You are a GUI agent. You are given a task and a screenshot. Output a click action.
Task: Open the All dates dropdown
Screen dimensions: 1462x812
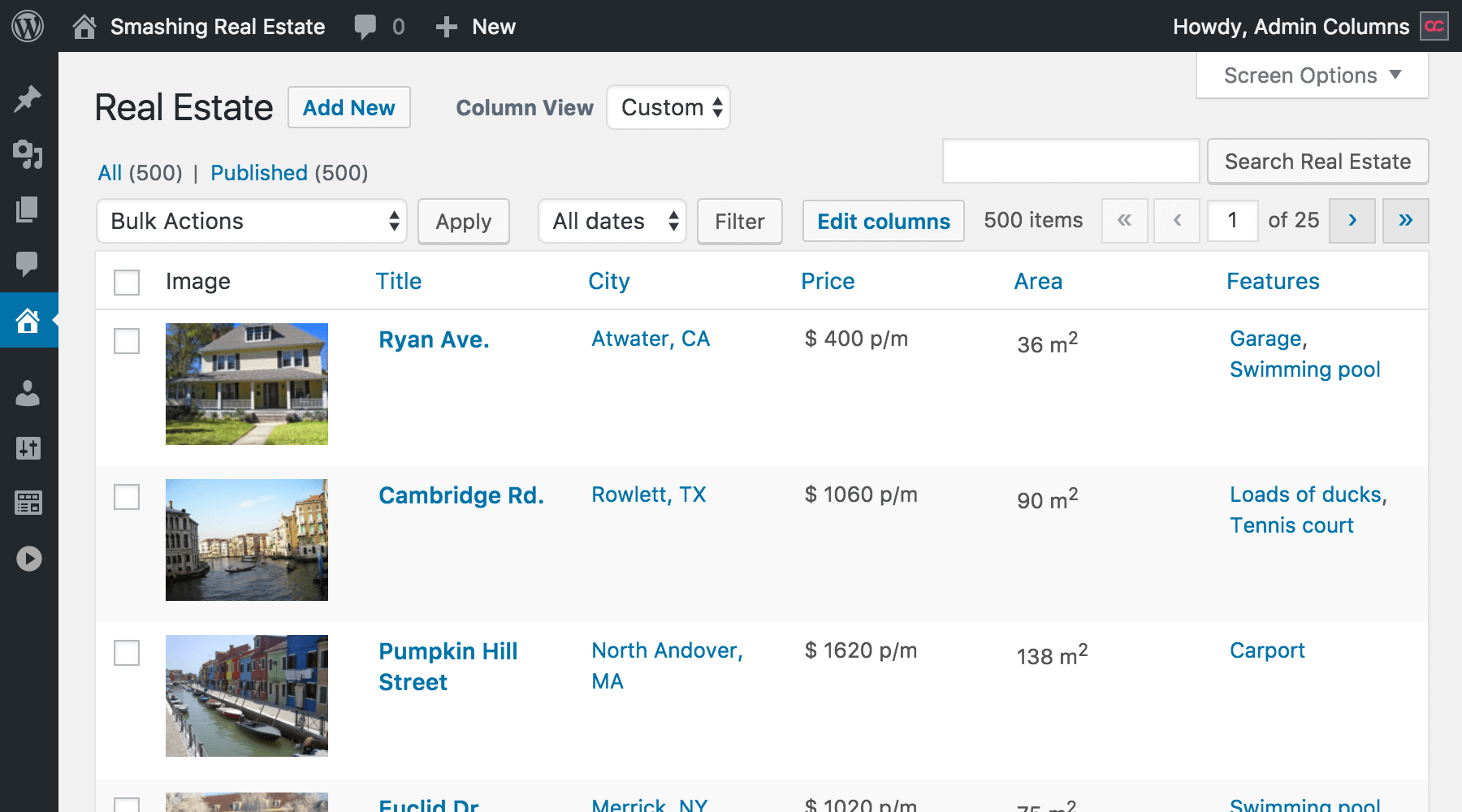pyautogui.click(x=612, y=221)
